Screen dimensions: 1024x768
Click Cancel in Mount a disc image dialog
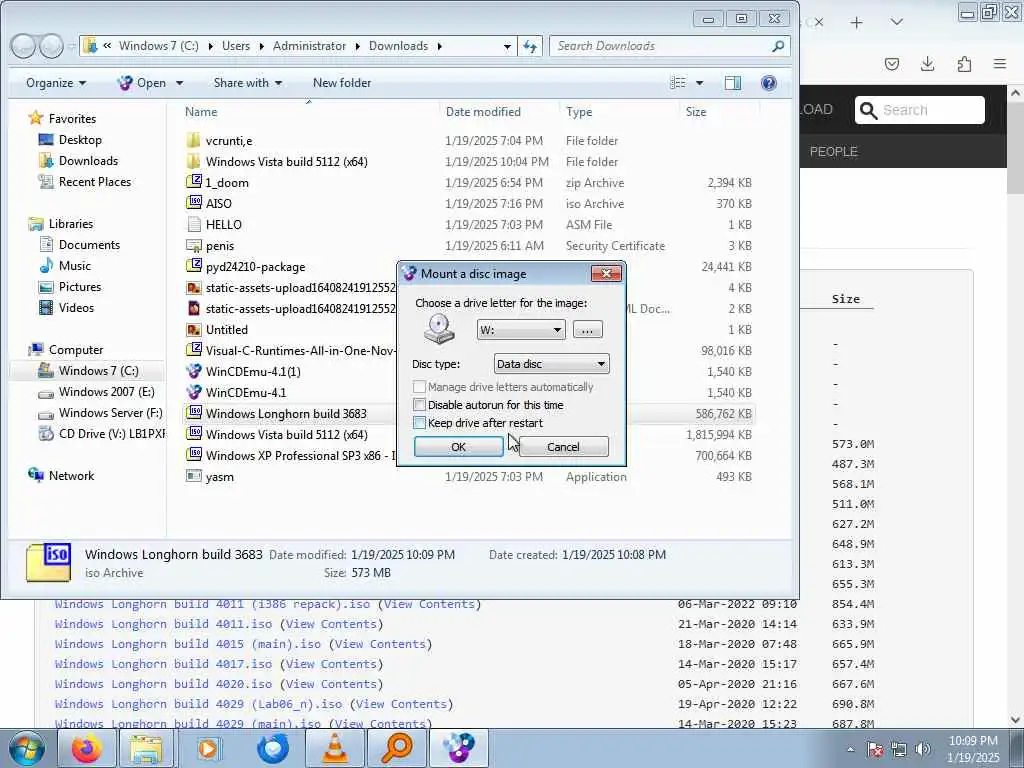563,447
